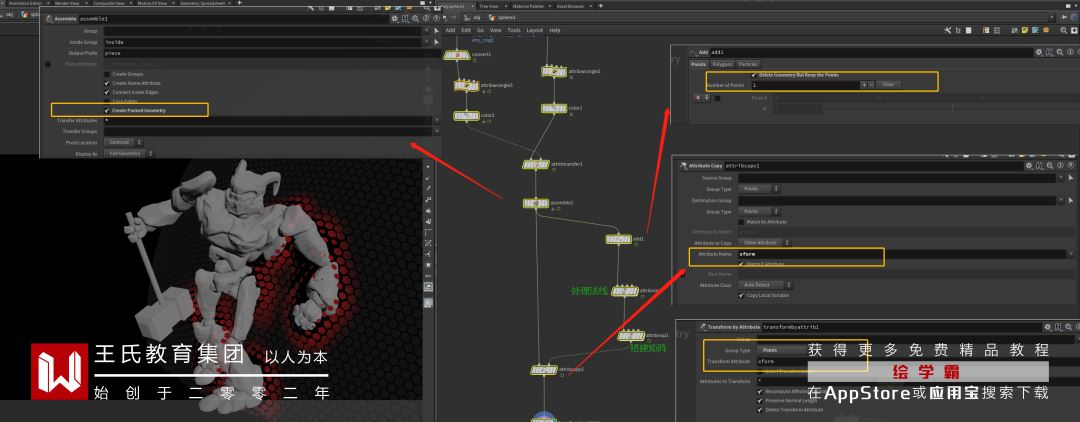Open the Tools menu in network editor

[514, 30]
